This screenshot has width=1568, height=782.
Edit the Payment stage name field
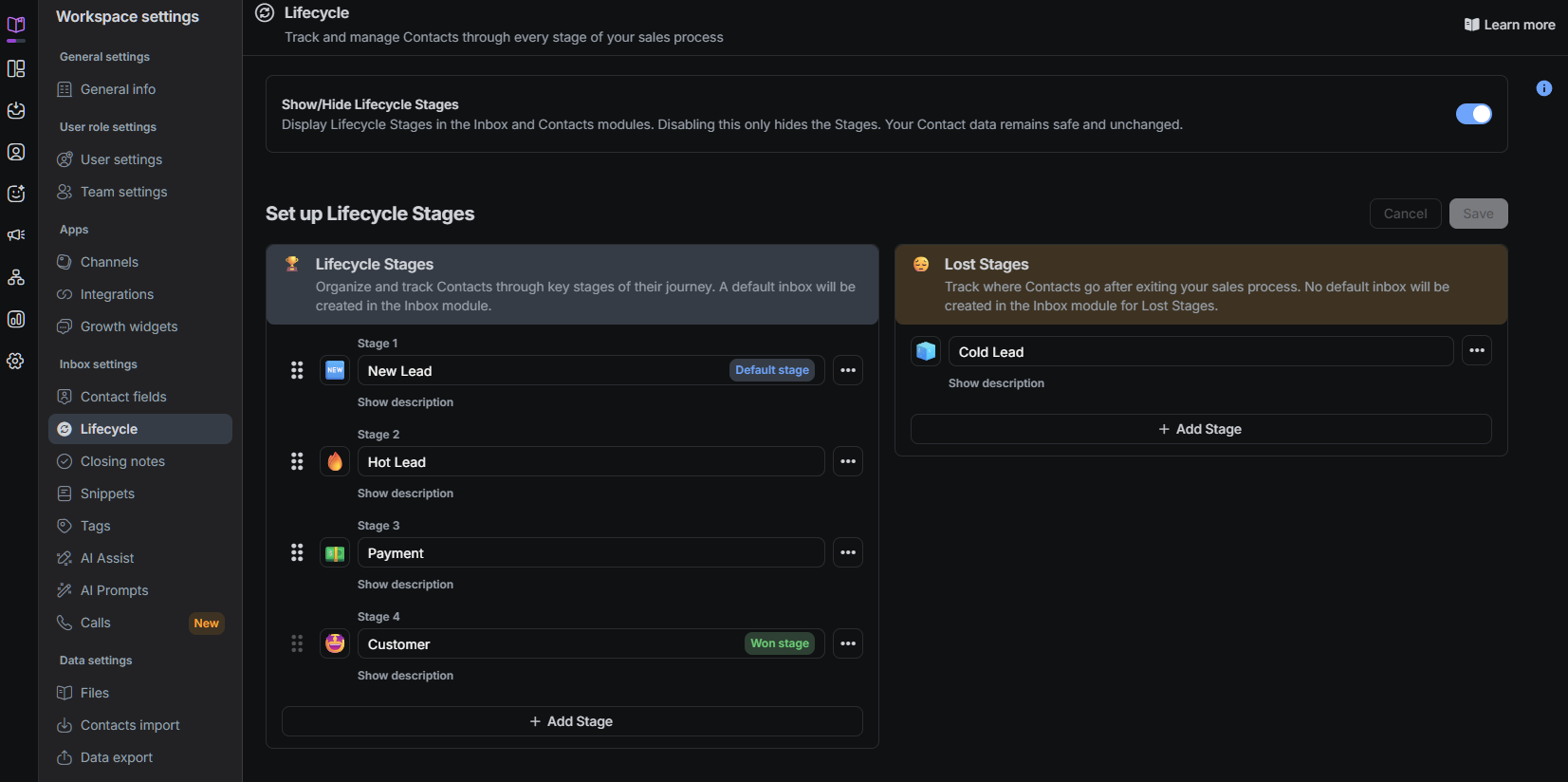coord(591,552)
